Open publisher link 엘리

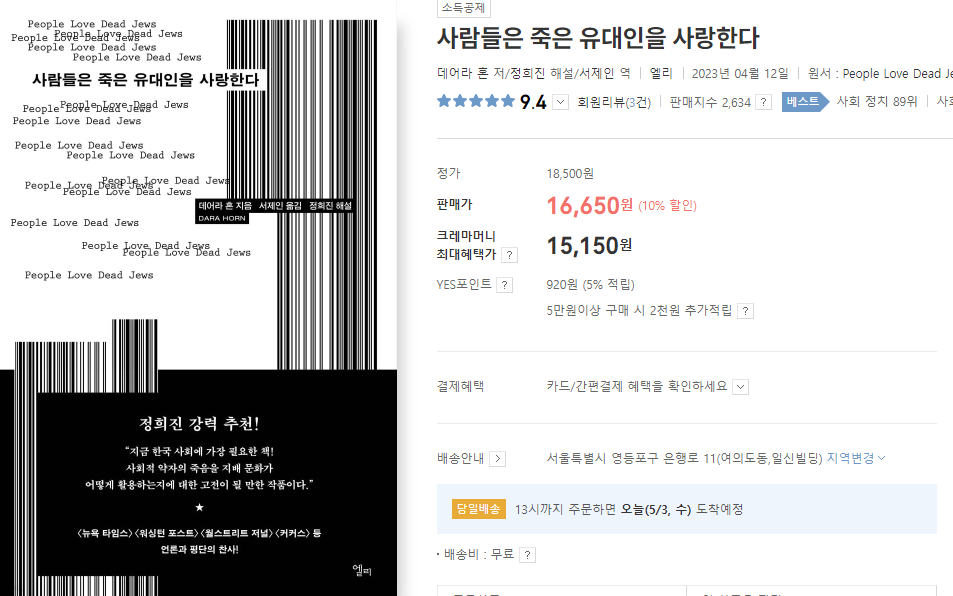click(x=661, y=74)
